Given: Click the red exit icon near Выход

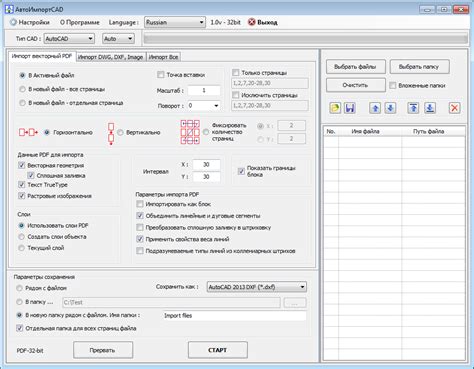Looking at the screenshot, I should [252, 22].
